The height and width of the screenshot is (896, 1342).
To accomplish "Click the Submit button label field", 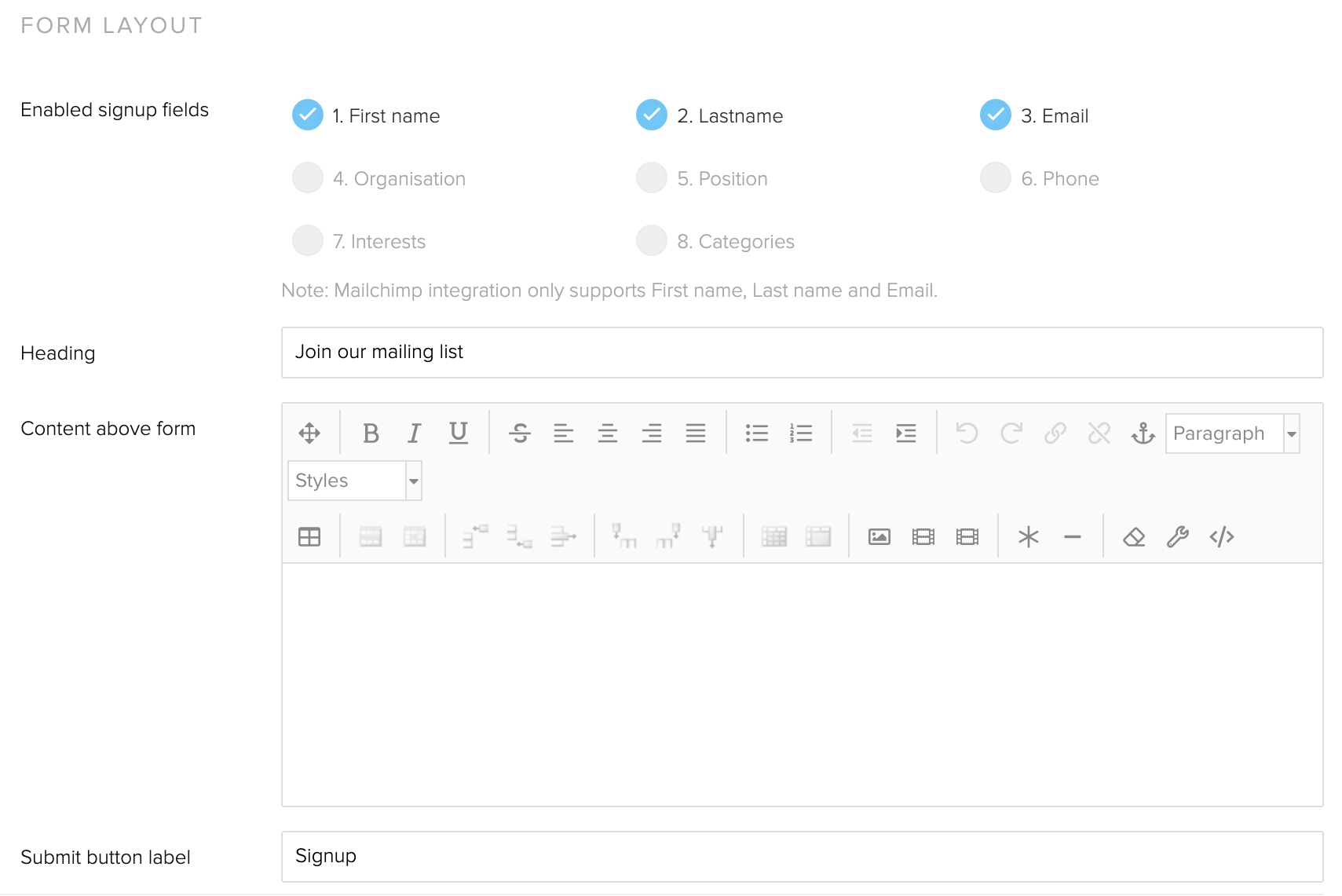I will tap(801, 856).
